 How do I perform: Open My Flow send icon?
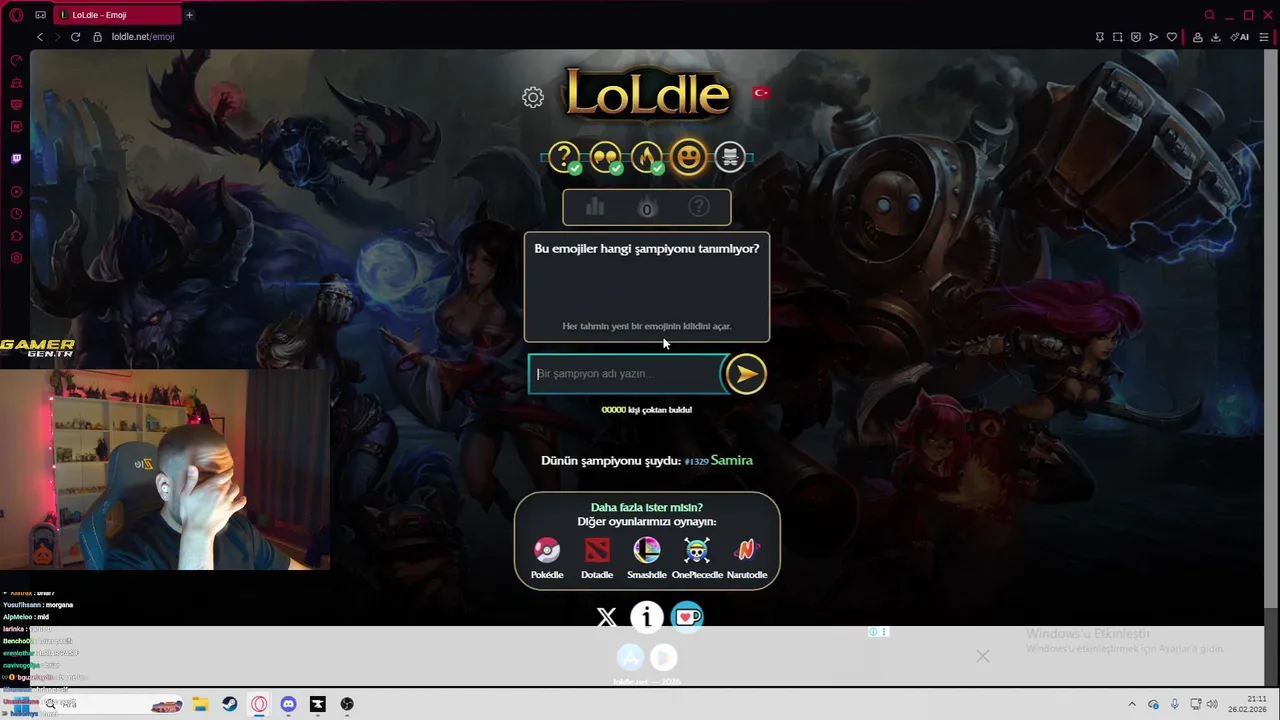pos(1154,37)
